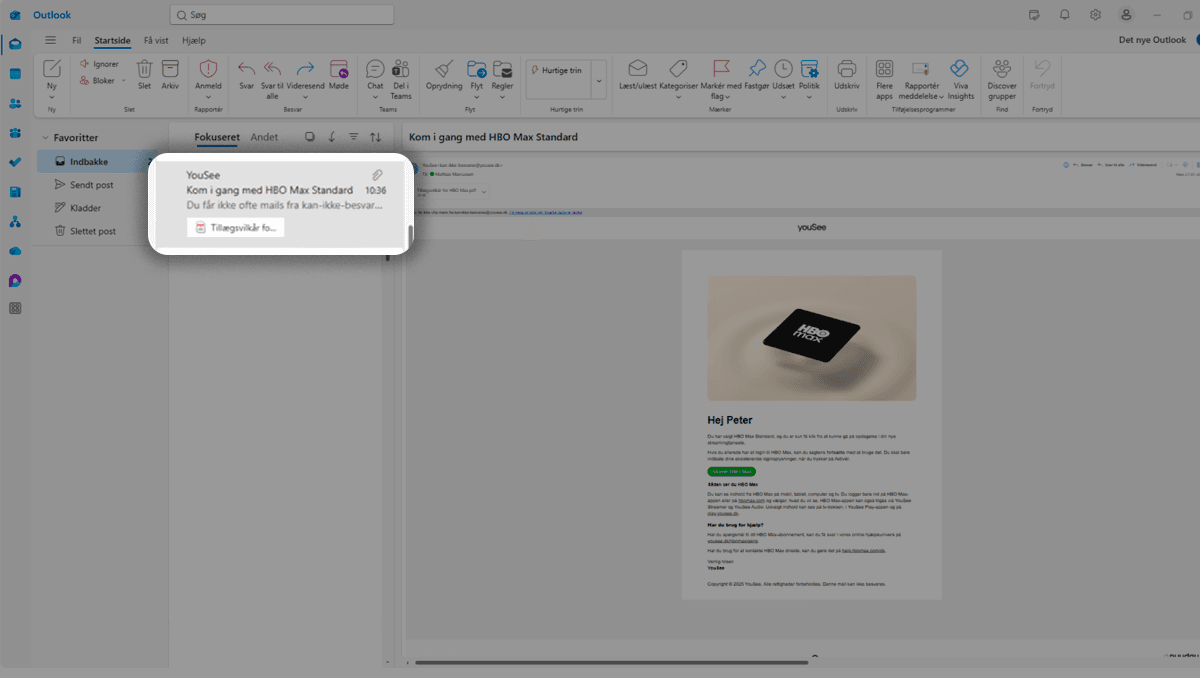Open Calendar from the left sidebar
The width and height of the screenshot is (1200, 678).
point(15,74)
